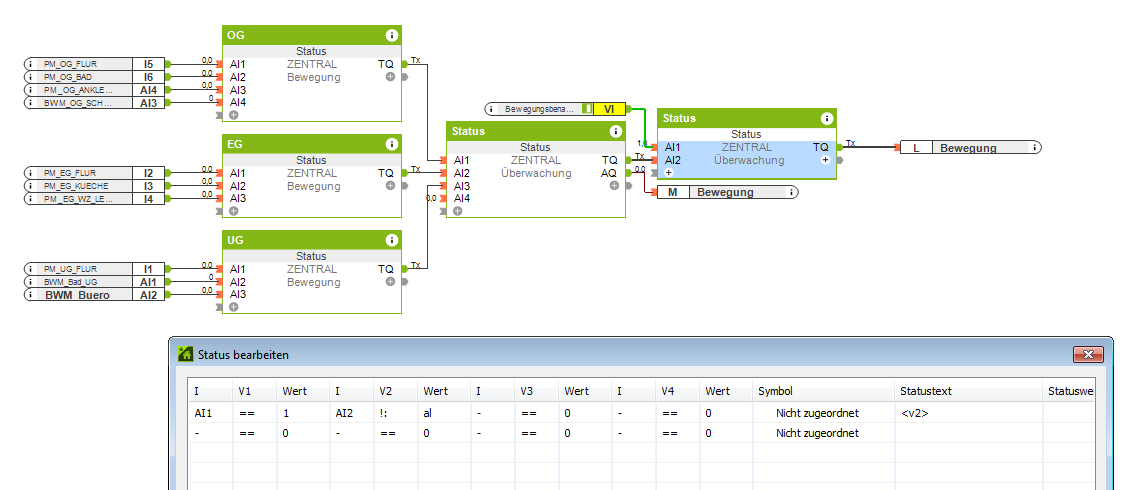
Task: Close the Status bearbeiten dialog
Action: [x=1088, y=354]
